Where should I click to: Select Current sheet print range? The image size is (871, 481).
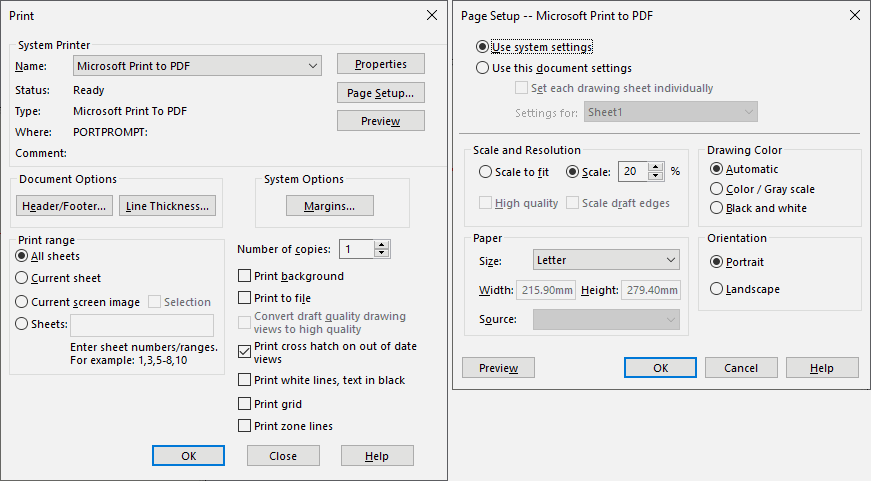click(x=22, y=278)
